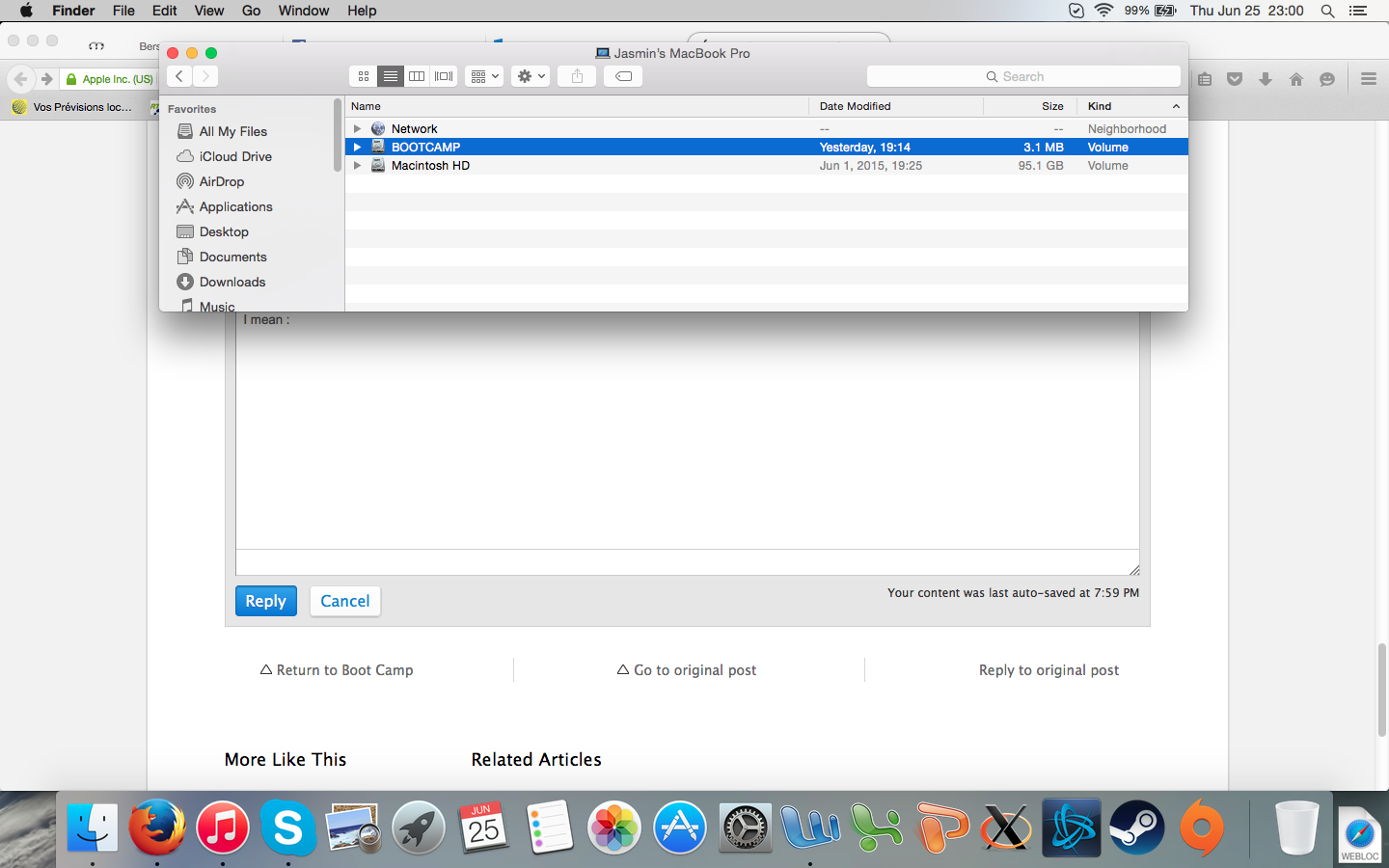This screenshot has width=1389, height=868.
Task: Go forward in Finder window
Action: (205, 76)
